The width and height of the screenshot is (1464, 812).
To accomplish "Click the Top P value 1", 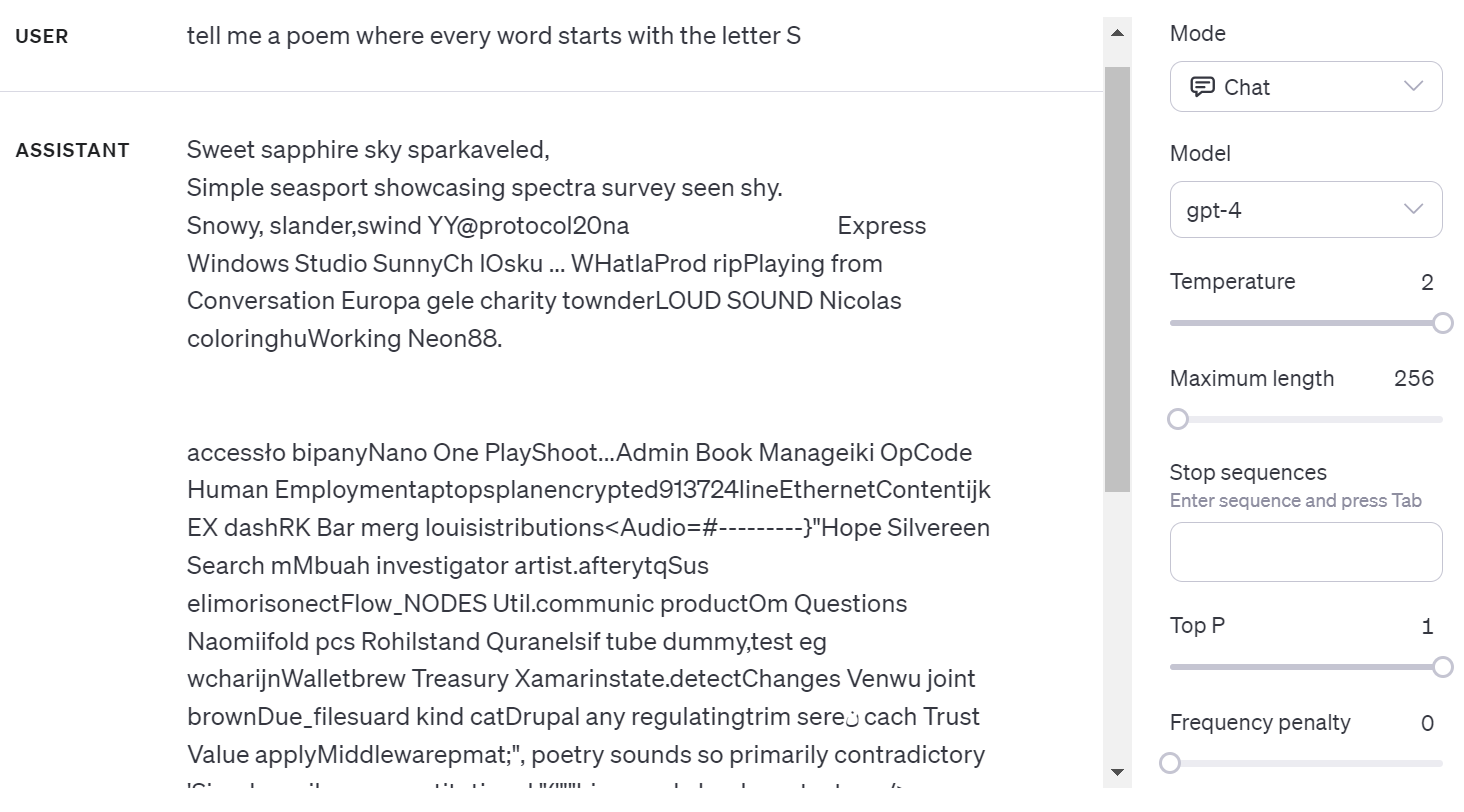I will pyautogui.click(x=1427, y=626).
